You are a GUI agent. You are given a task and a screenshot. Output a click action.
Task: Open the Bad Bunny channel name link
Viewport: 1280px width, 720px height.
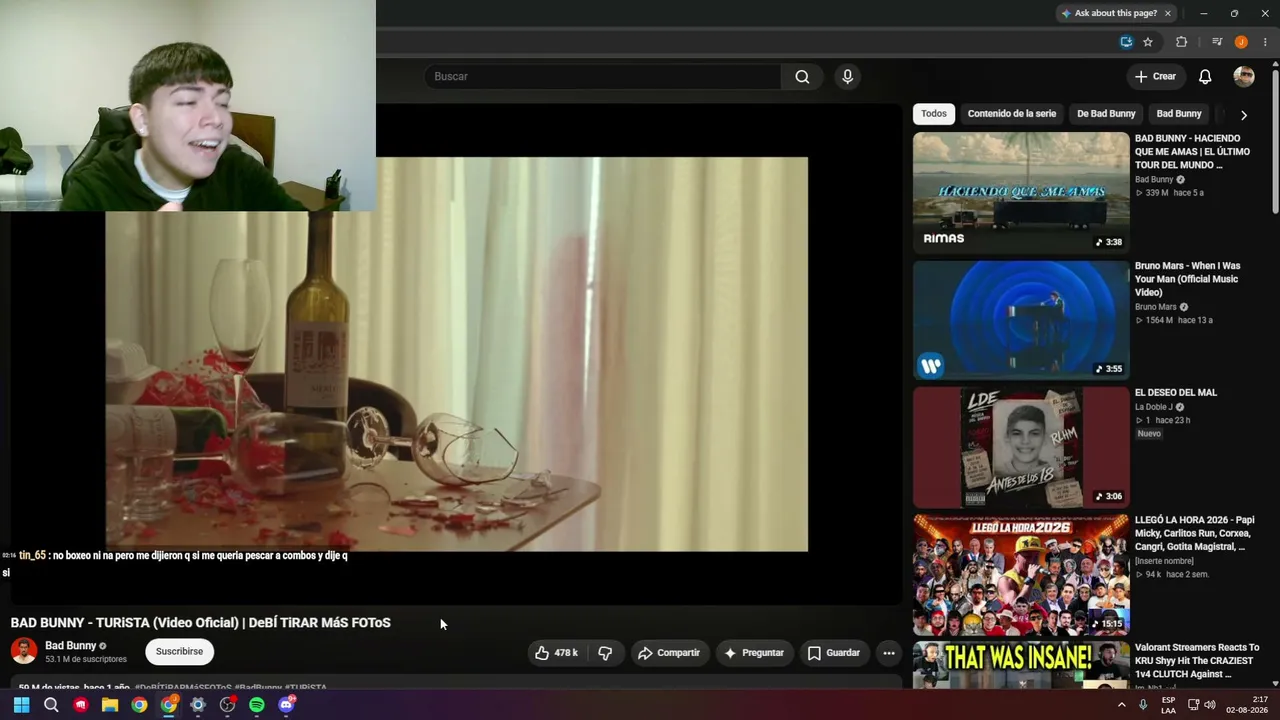(71, 646)
